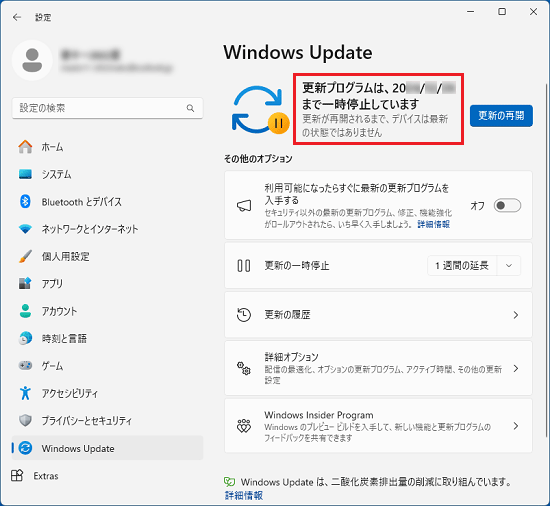The image size is (550, 506).
Task: Click the large paused update status icon
Action: point(260,110)
